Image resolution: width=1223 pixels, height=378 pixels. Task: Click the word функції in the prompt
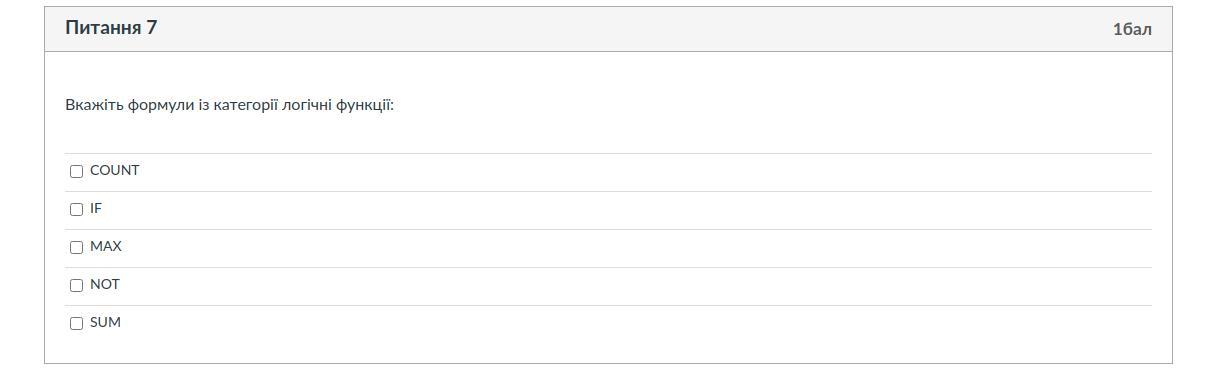pos(365,105)
